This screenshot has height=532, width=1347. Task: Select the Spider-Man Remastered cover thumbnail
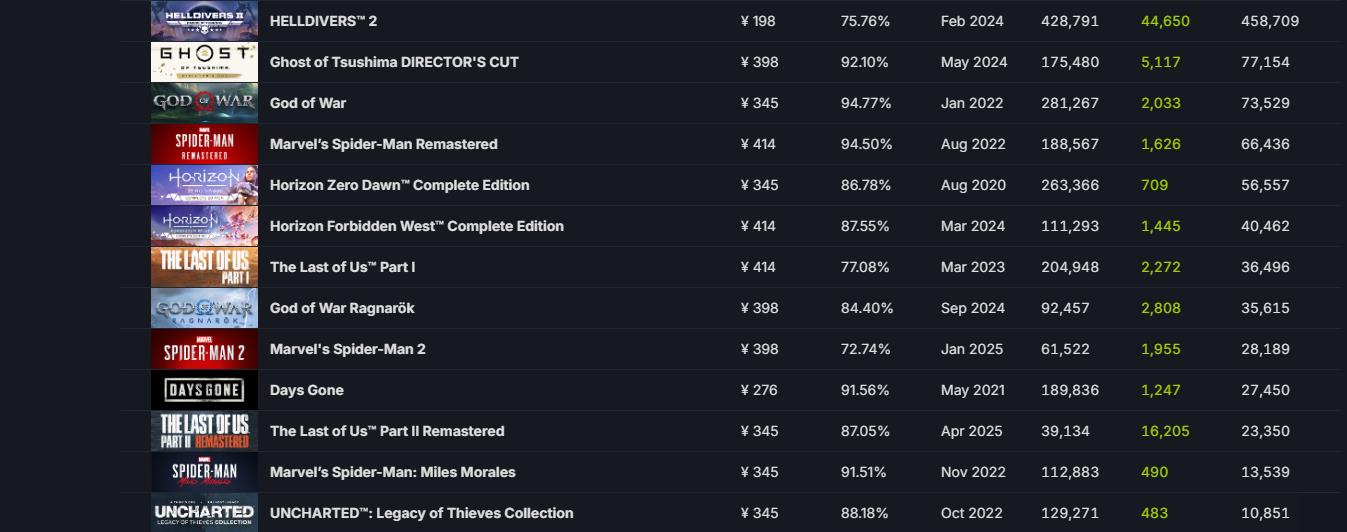pos(204,144)
